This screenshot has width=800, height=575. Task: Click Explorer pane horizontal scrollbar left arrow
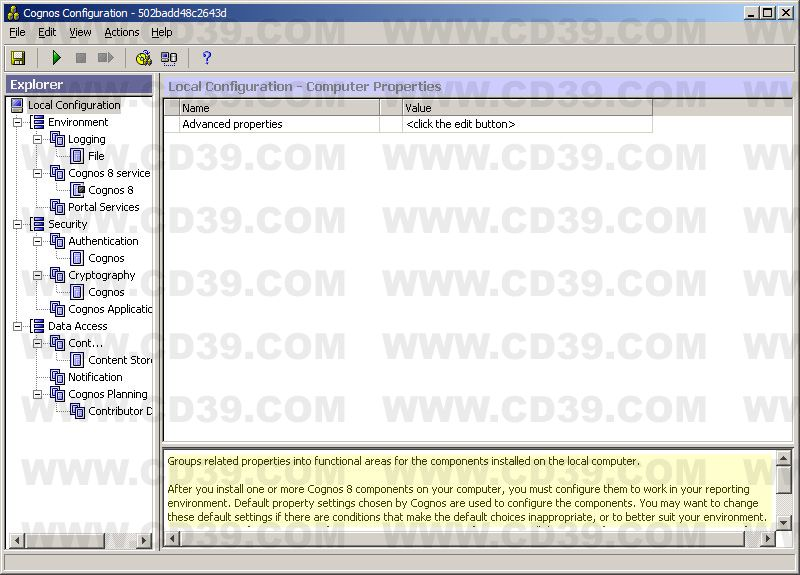17,540
